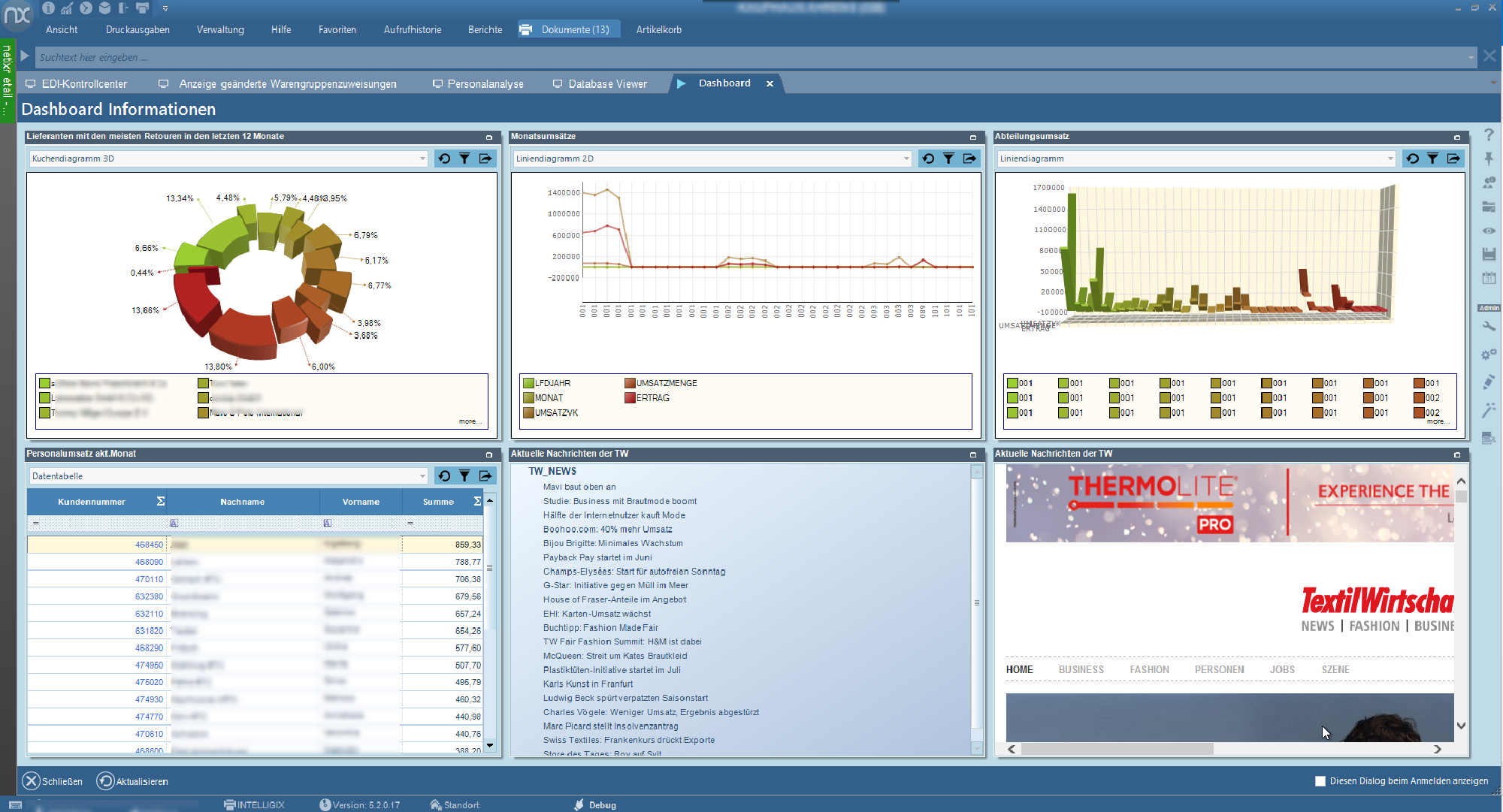This screenshot has height=812, width=1503.
Task: Open the Aufrufhistorie menu
Action: (x=413, y=29)
